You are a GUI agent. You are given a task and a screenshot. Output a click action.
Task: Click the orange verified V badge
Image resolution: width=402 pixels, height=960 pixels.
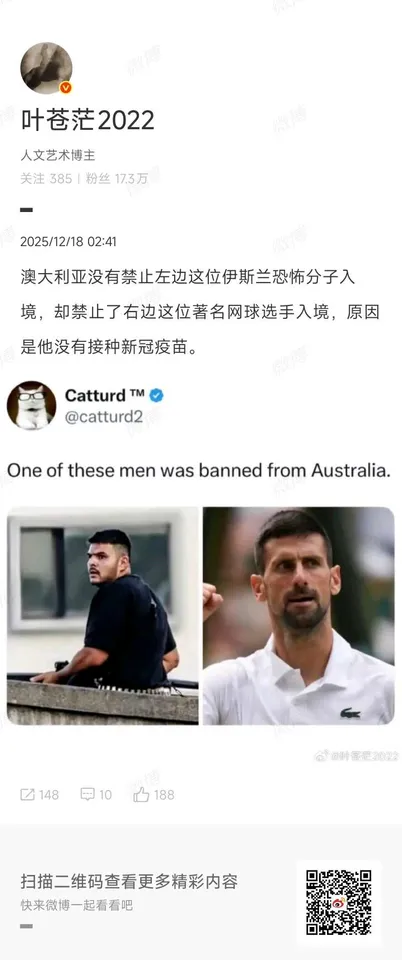[x=65, y=88]
